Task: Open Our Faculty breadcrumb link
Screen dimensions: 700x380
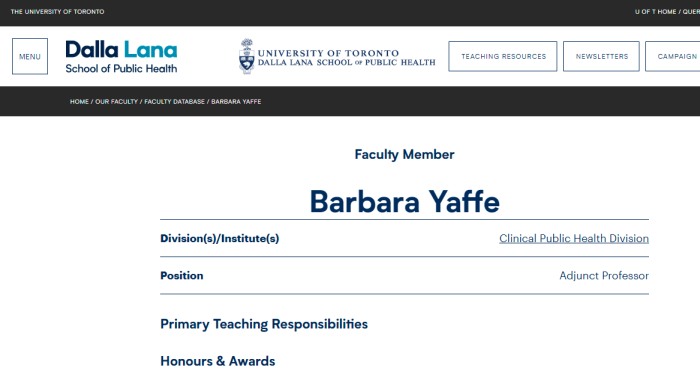Action: [x=116, y=102]
